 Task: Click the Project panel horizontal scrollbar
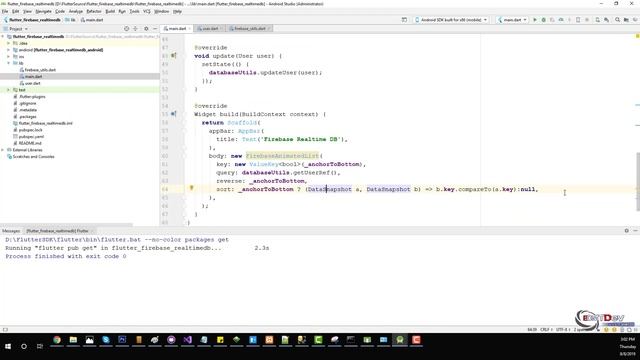point(67,224)
